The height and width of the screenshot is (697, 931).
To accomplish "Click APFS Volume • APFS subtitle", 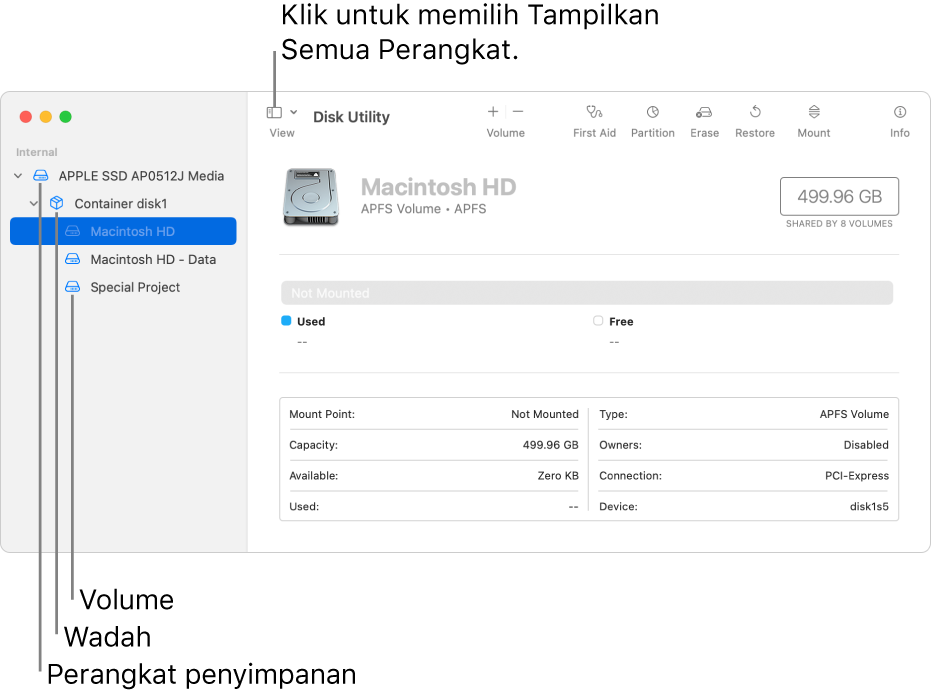I will [x=423, y=209].
